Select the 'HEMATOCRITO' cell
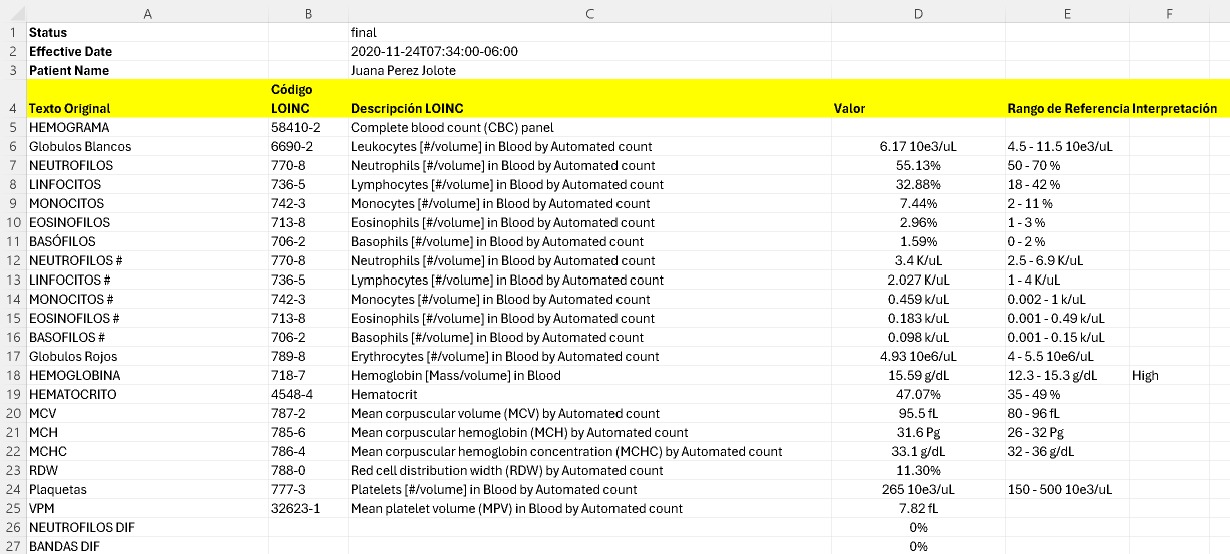 pyautogui.click(x=147, y=395)
